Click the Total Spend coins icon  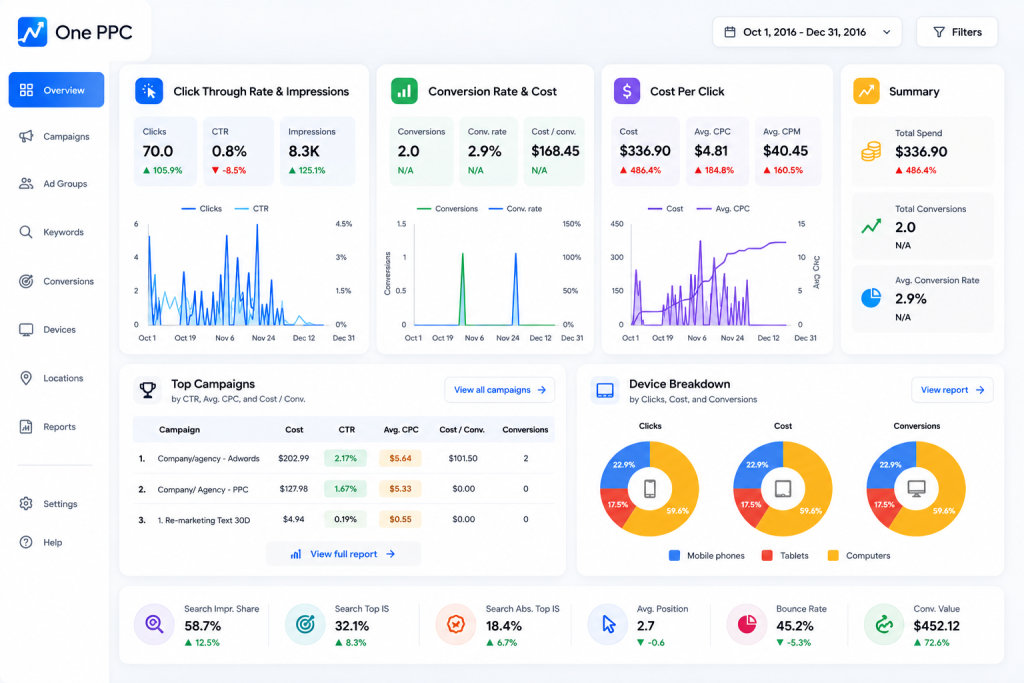click(871, 151)
